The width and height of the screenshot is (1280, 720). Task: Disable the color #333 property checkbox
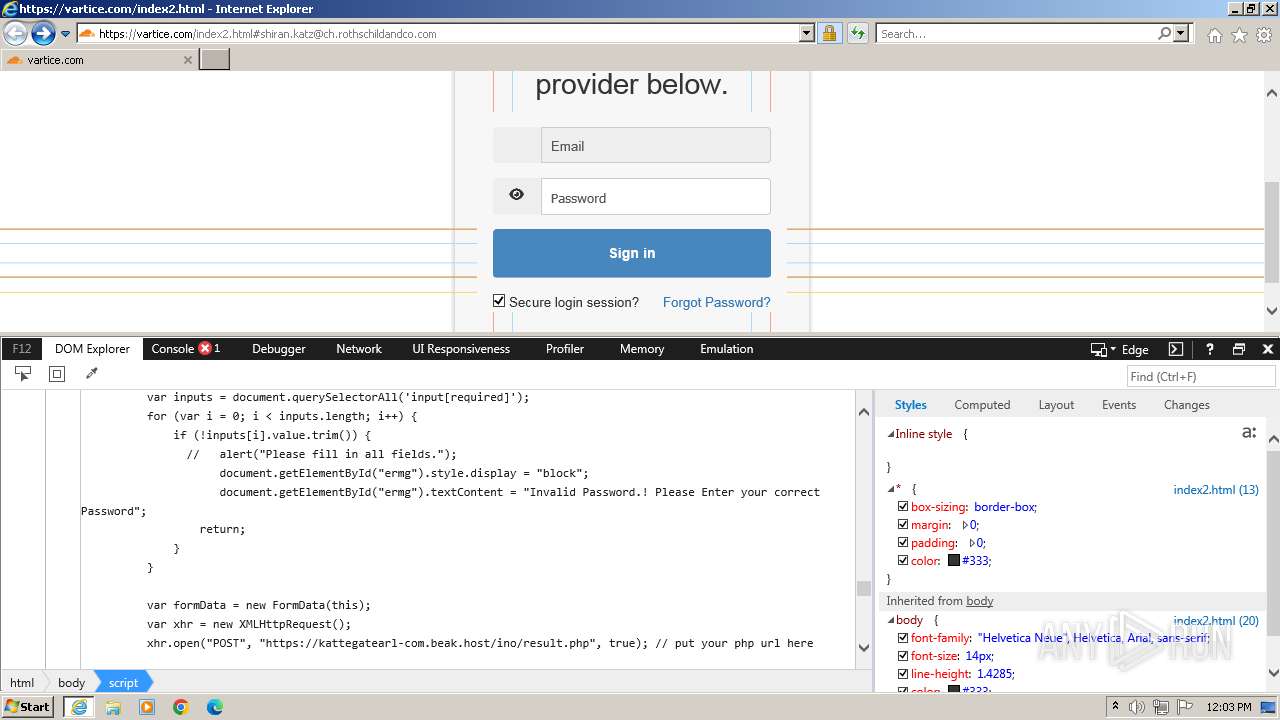[x=903, y=561]
